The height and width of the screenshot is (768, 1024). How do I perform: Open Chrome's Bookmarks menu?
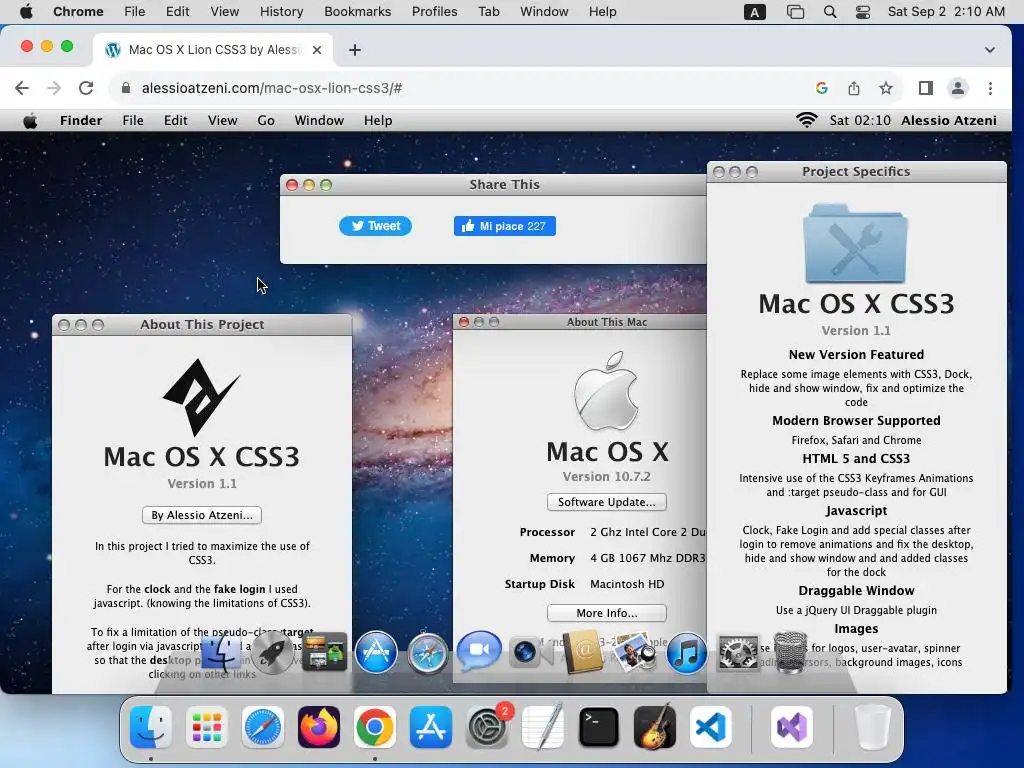[357, 12]
